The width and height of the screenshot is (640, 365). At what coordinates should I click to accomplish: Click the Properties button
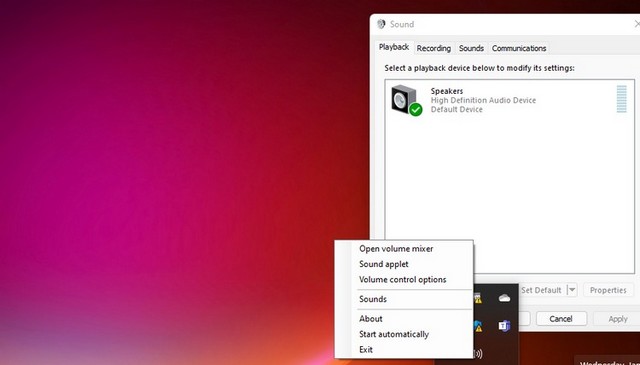pyautogui.click(x=608, y=290)
